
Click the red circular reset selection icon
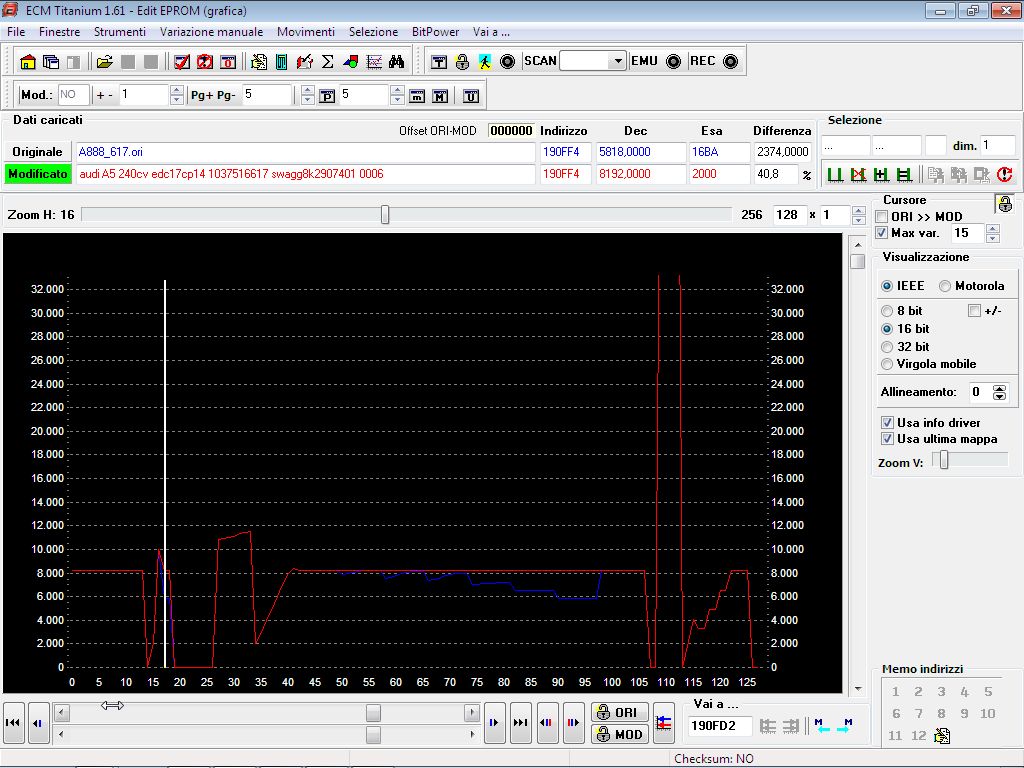[x=1005, y=174]
